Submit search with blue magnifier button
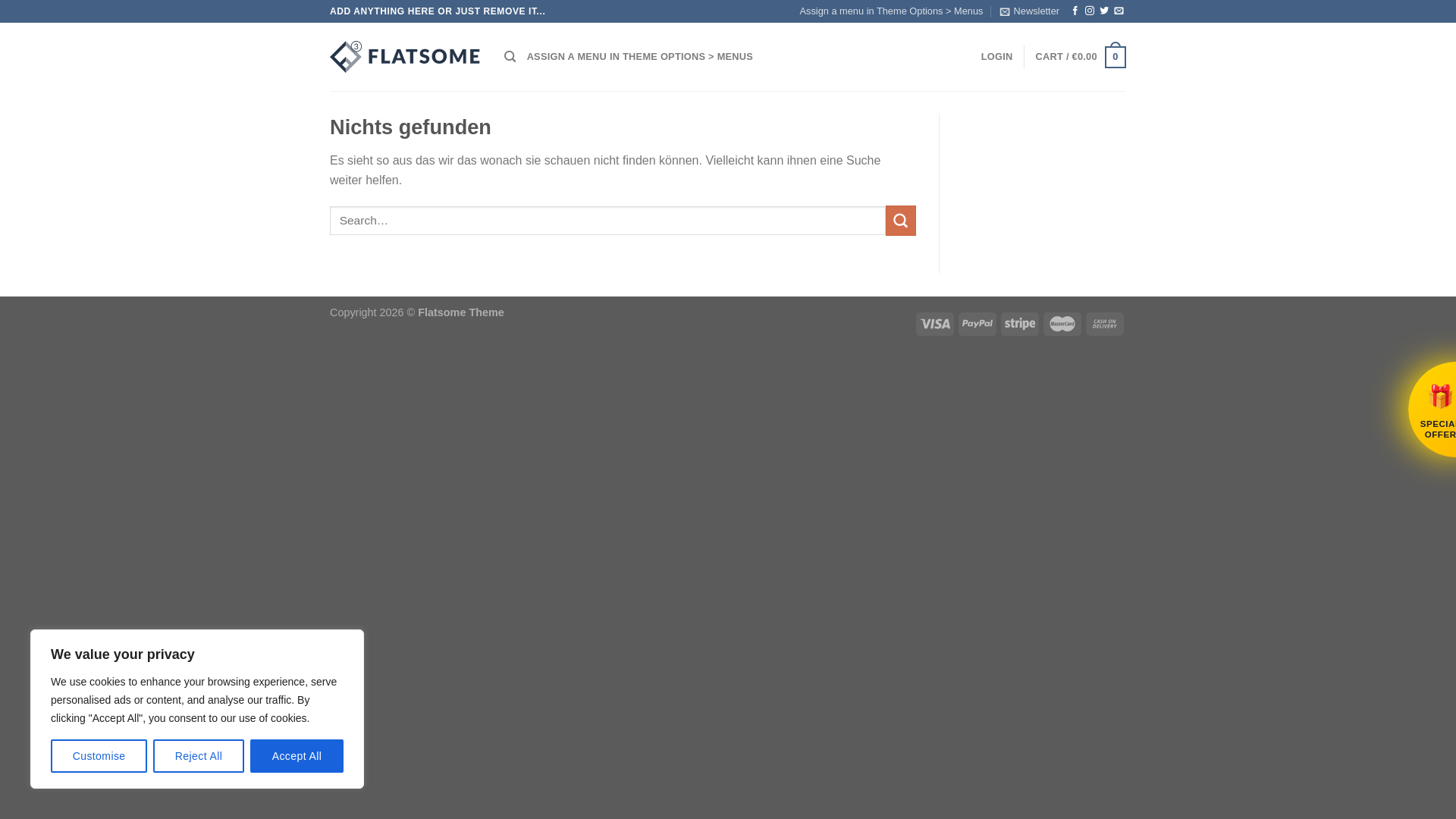 coord(901,221)
